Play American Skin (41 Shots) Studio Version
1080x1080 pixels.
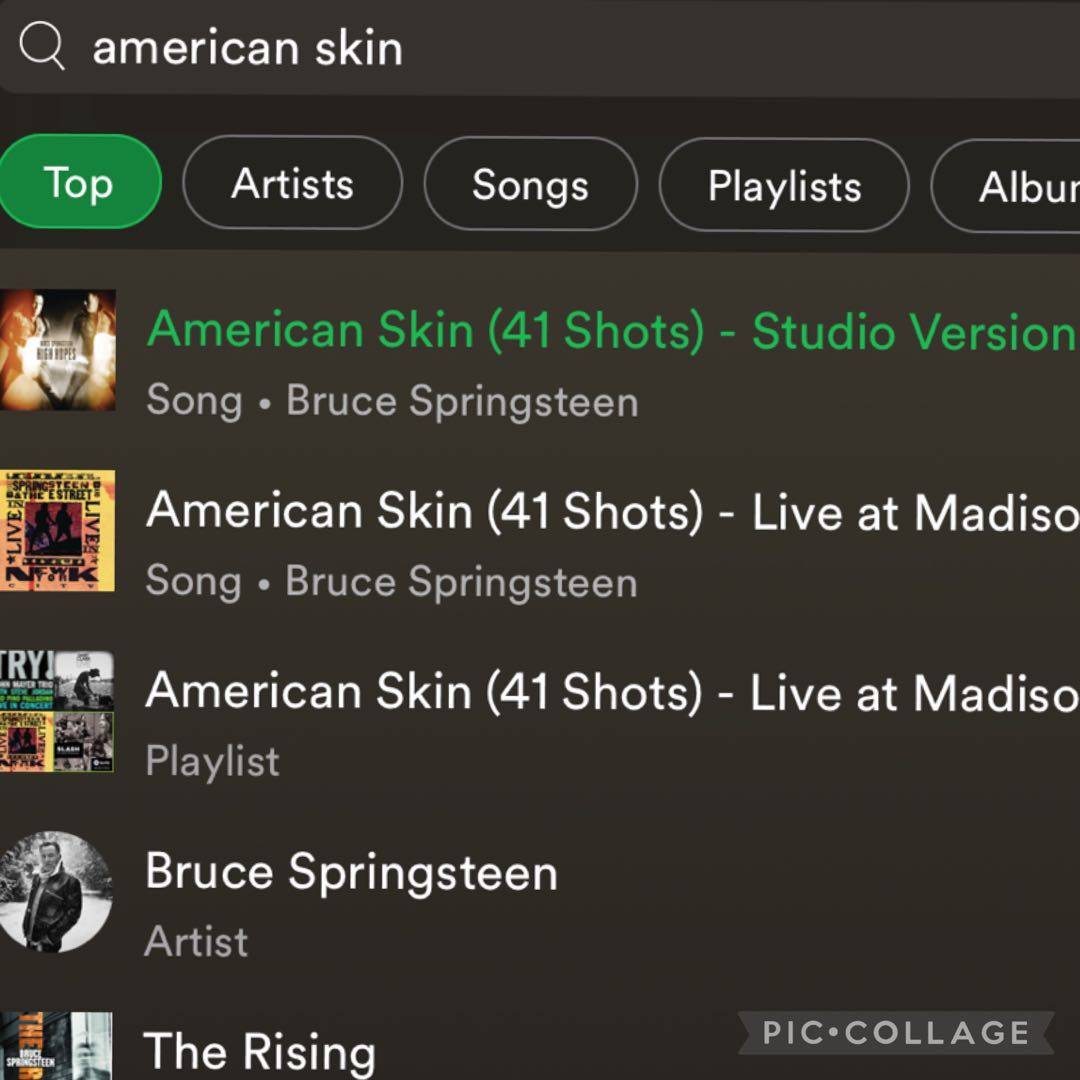point(610,331)
